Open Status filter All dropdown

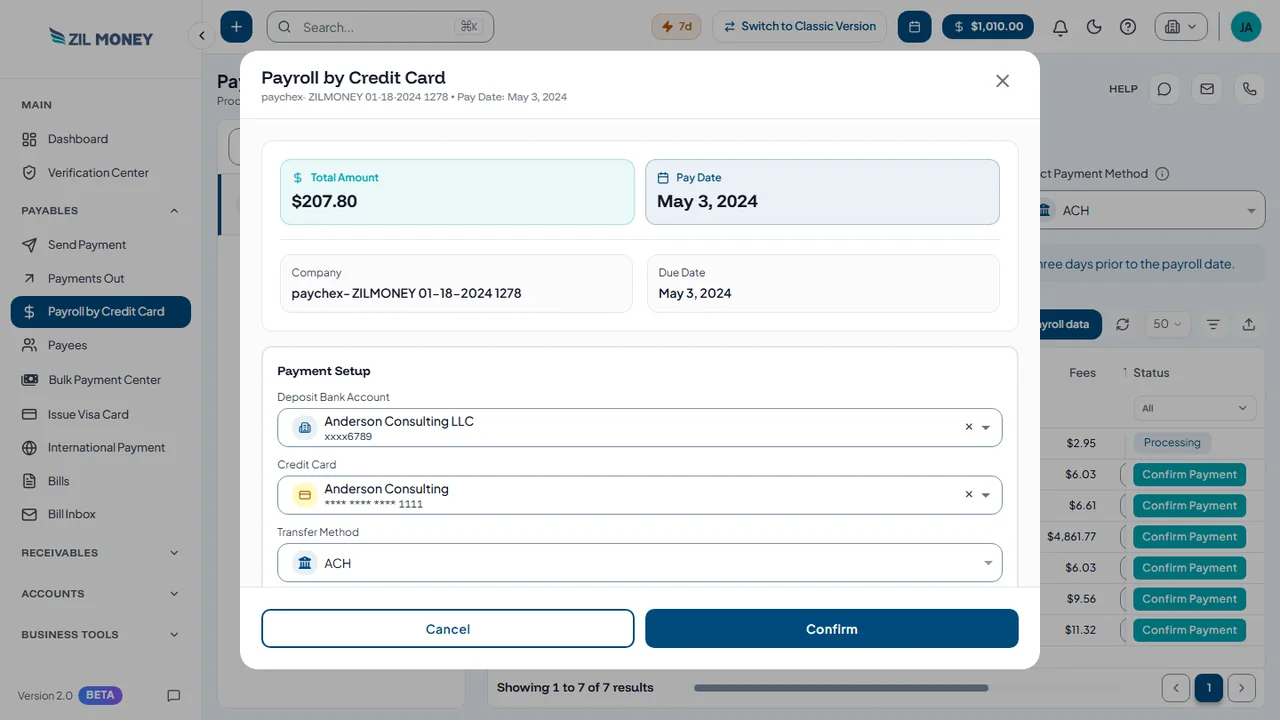point(1195,408)
